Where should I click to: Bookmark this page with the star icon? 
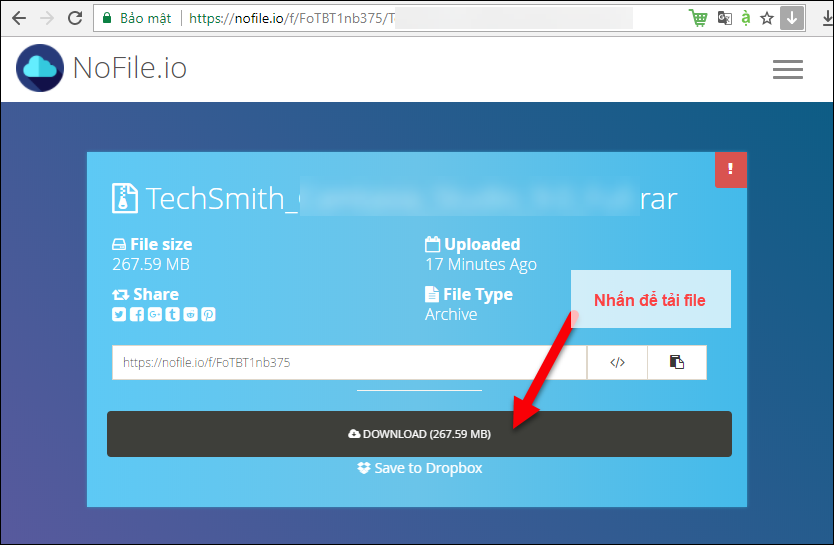[766, 19]
